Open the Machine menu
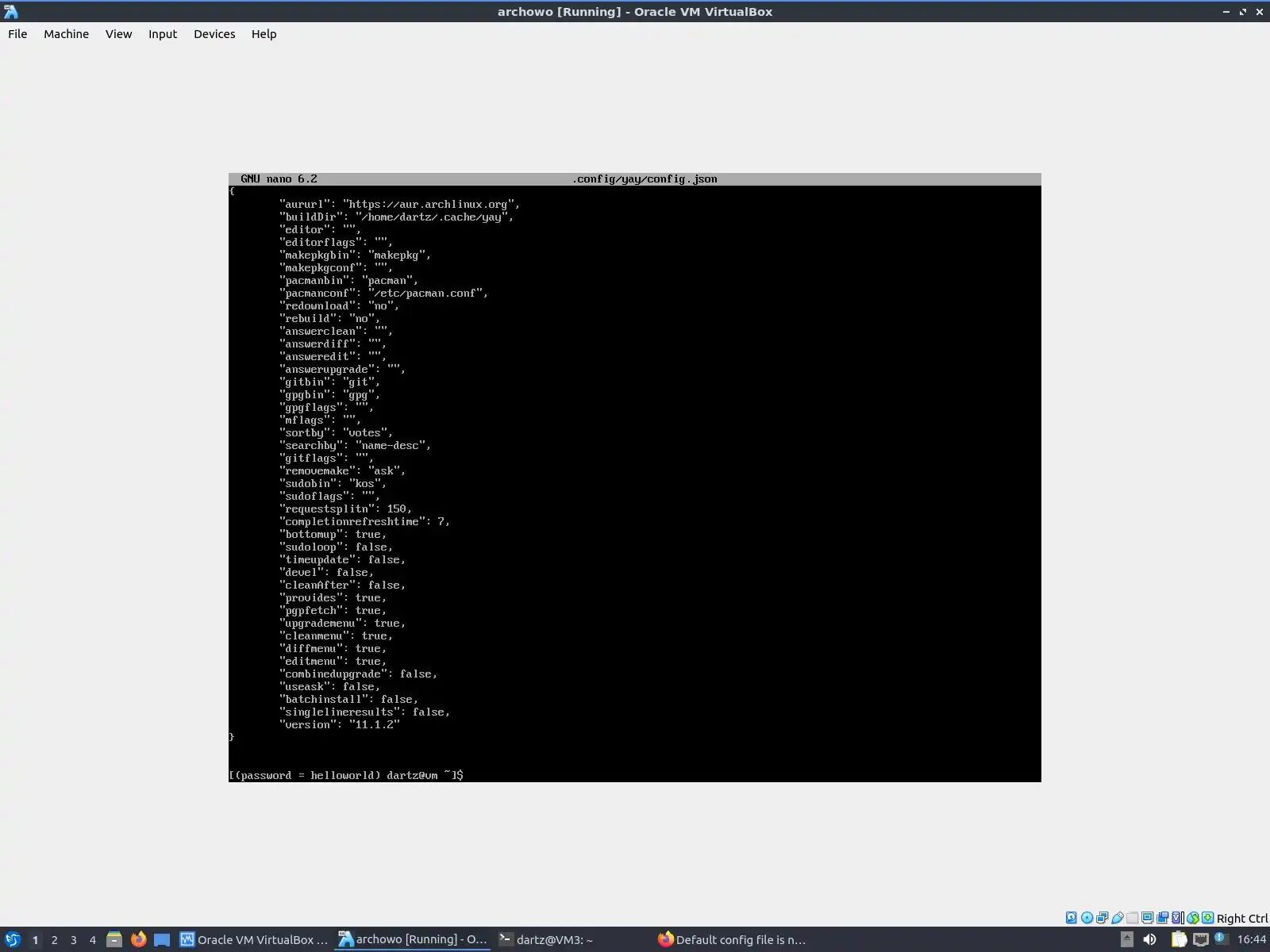This screenshot has height=952, width=1270. (x=66, y=34)
